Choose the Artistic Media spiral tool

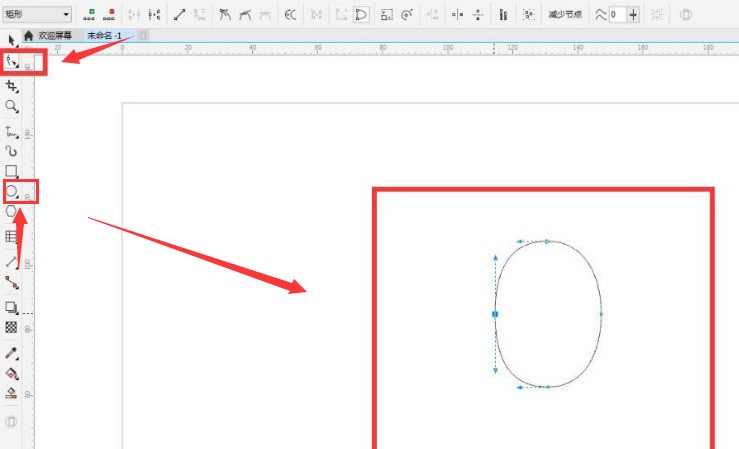12,151
